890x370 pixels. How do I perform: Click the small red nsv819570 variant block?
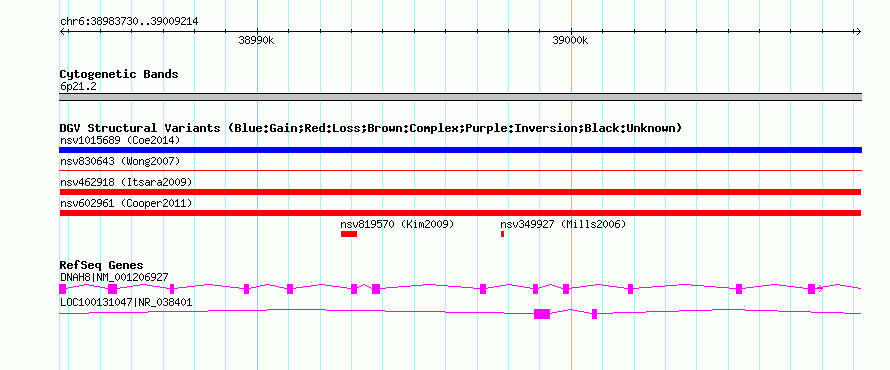pos(349,234)
